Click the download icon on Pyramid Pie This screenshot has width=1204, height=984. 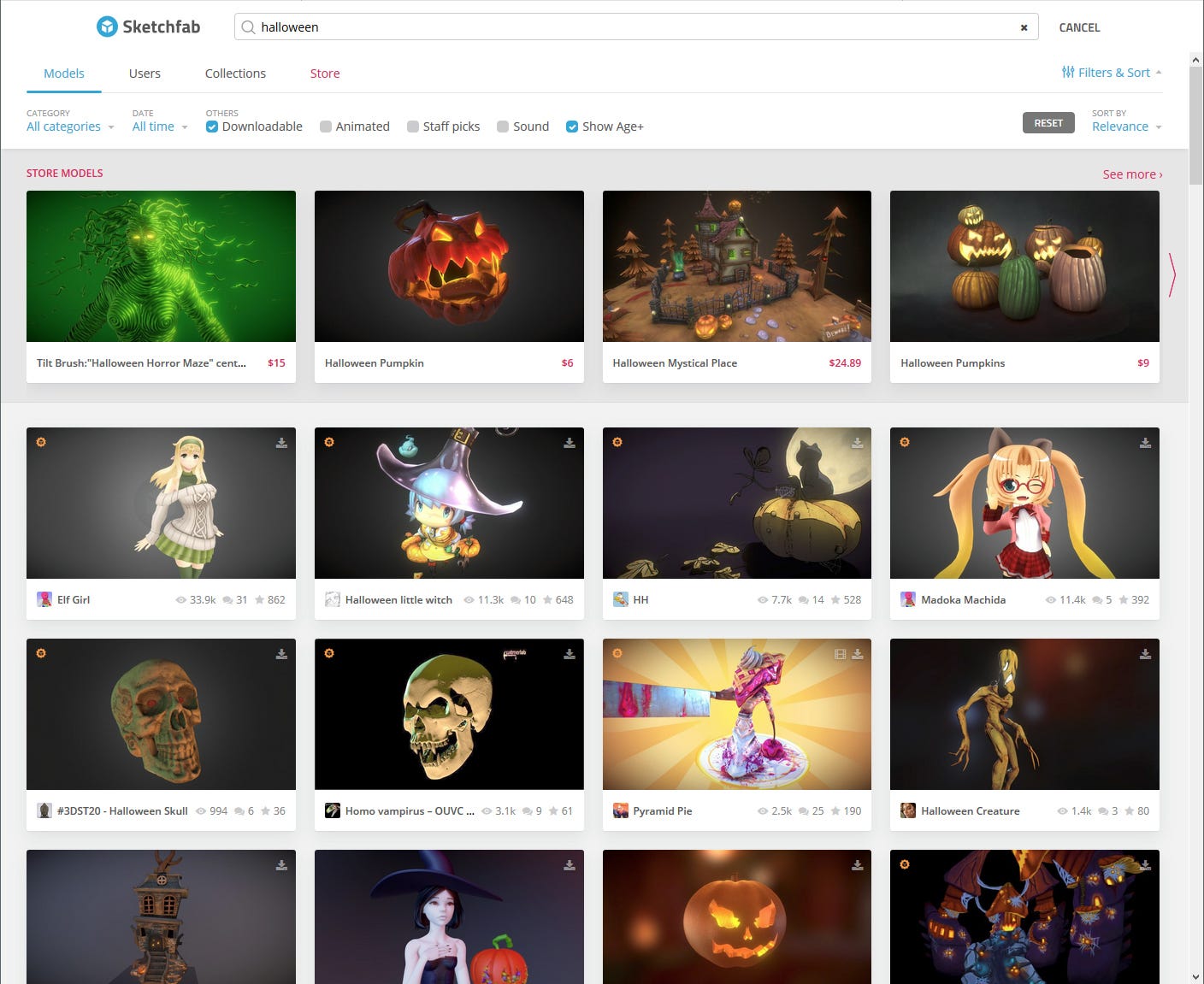tap(858, 654)
